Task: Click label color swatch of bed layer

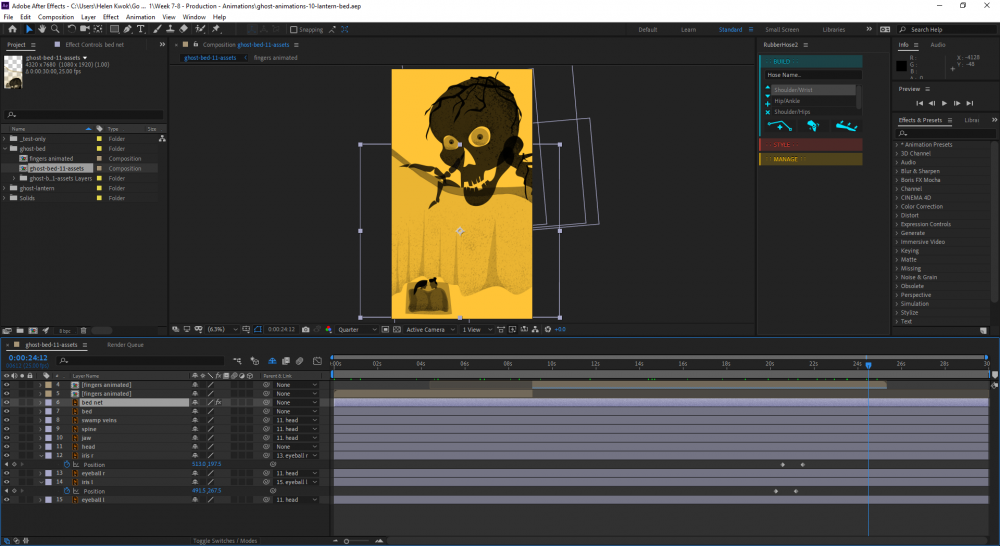Action: (48, 411)
